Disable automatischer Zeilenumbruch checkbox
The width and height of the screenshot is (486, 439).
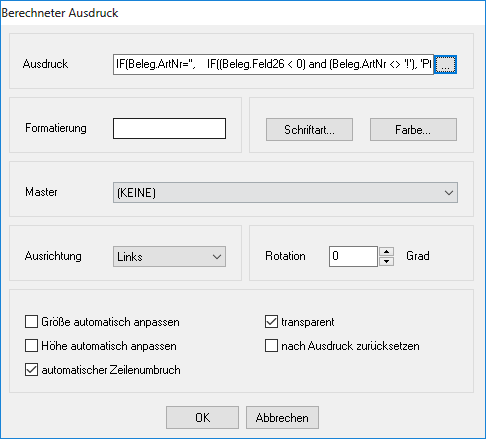tap(31, 370)
